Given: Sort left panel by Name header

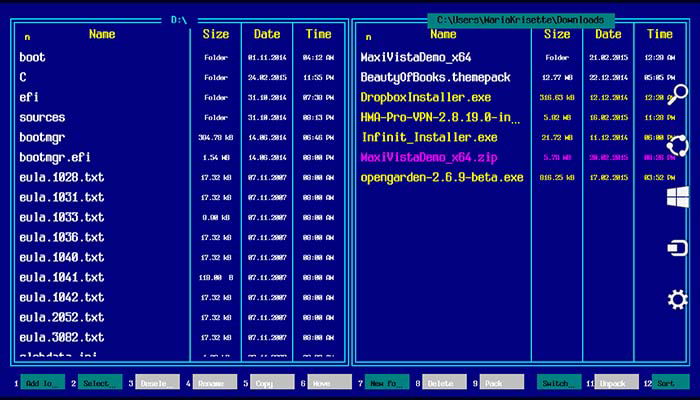Looking at the screenshot, I should (102, 34).
